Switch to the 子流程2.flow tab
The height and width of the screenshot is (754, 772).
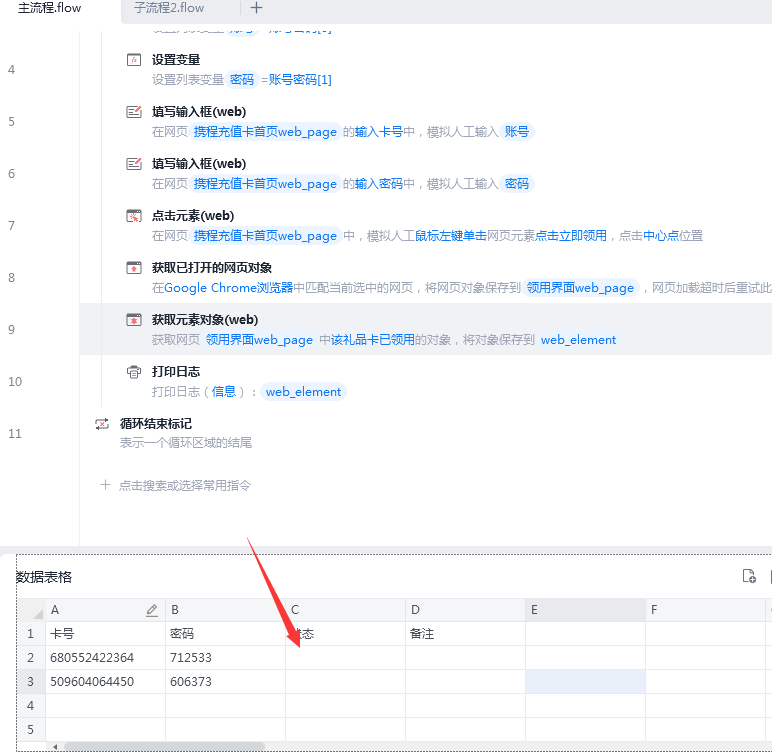pos(169,8)
